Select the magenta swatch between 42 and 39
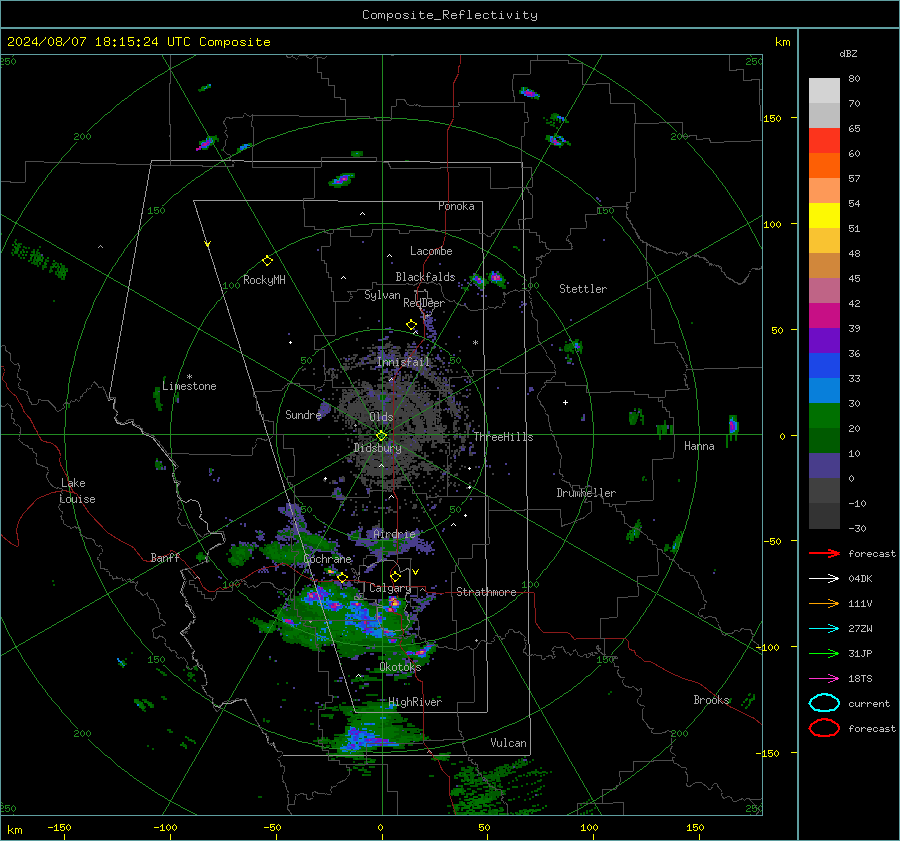Screen dimensions: 900x841 pos(824,316)
